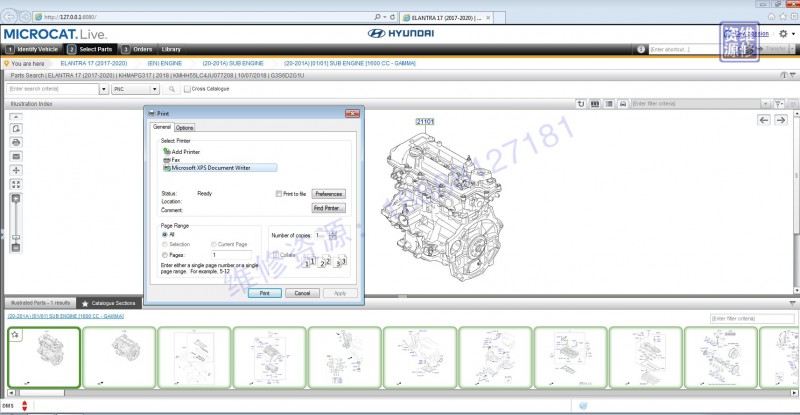Select the Pages radio button

164,255
